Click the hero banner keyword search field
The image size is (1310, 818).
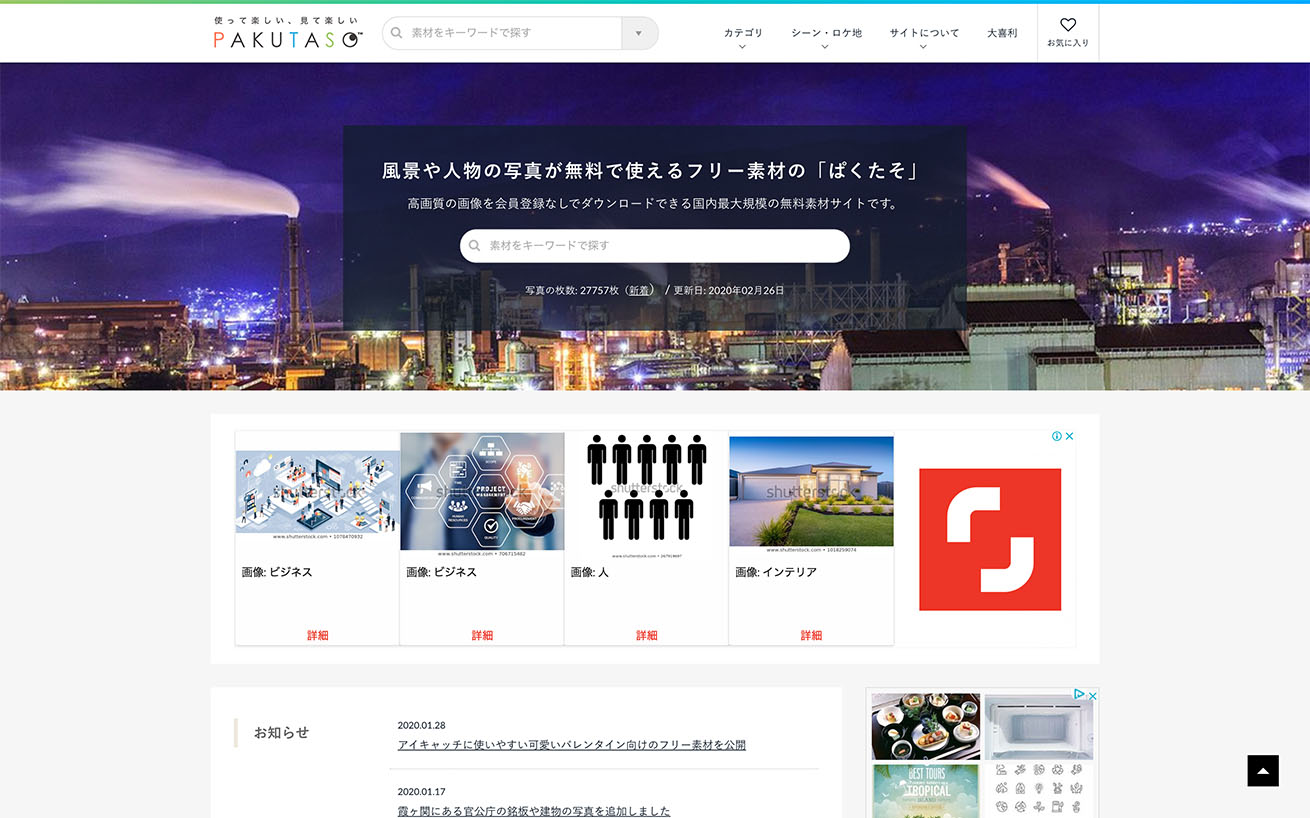[x=655, y=246]
